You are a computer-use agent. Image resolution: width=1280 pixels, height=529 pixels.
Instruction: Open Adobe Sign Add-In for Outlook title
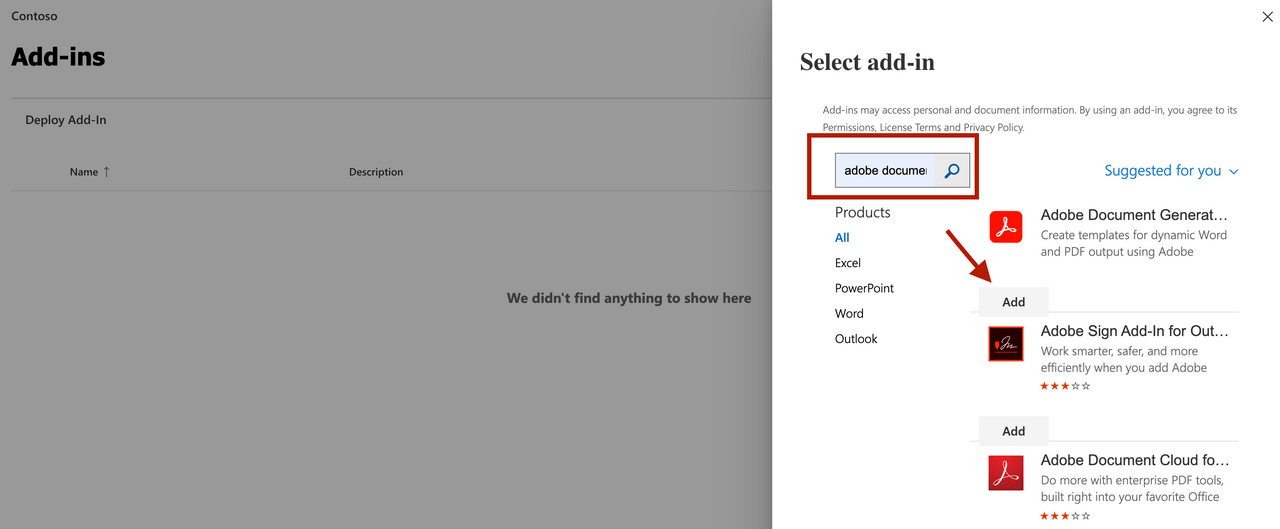1134,331
